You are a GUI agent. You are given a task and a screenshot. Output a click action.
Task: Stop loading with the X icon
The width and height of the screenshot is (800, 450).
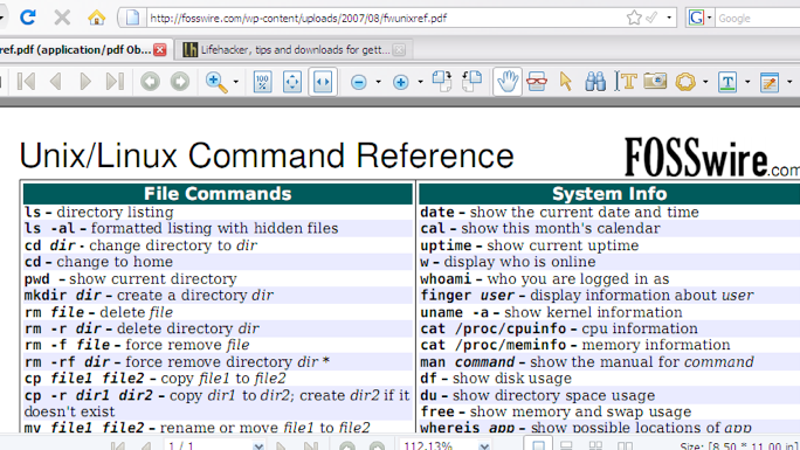click(x=62, y=18)
